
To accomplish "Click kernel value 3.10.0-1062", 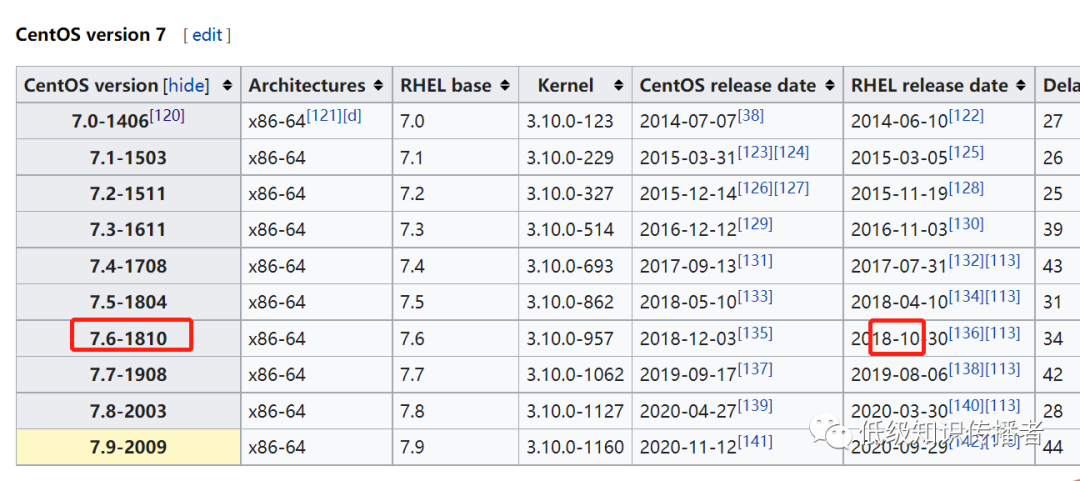I will click(x=575, y=375).
